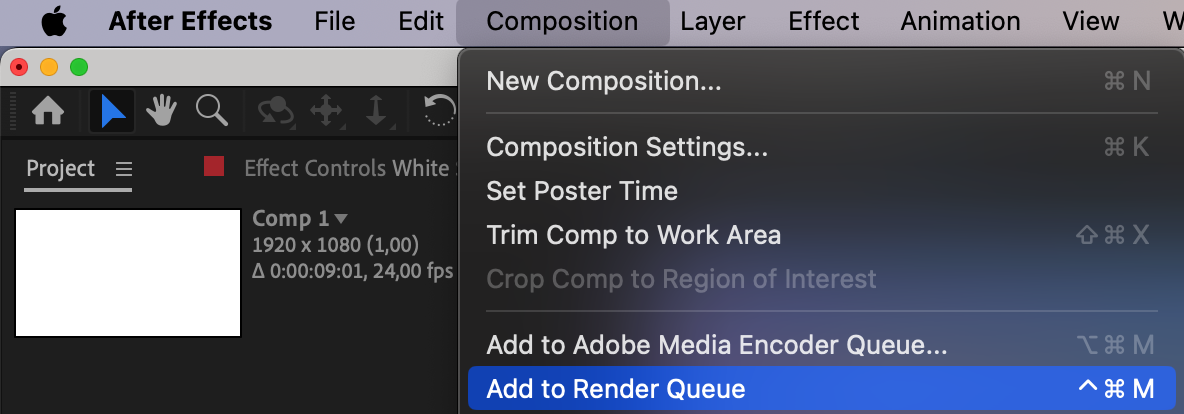
Task: Choose Add to Render Queue
Action: tap(616, 389)
